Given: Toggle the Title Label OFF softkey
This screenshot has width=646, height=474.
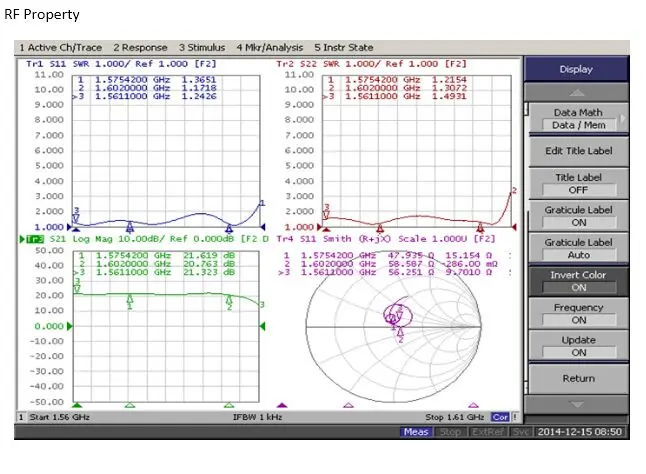Looking at the screenshot, I should pyautogui.click(x=578, y=184).
